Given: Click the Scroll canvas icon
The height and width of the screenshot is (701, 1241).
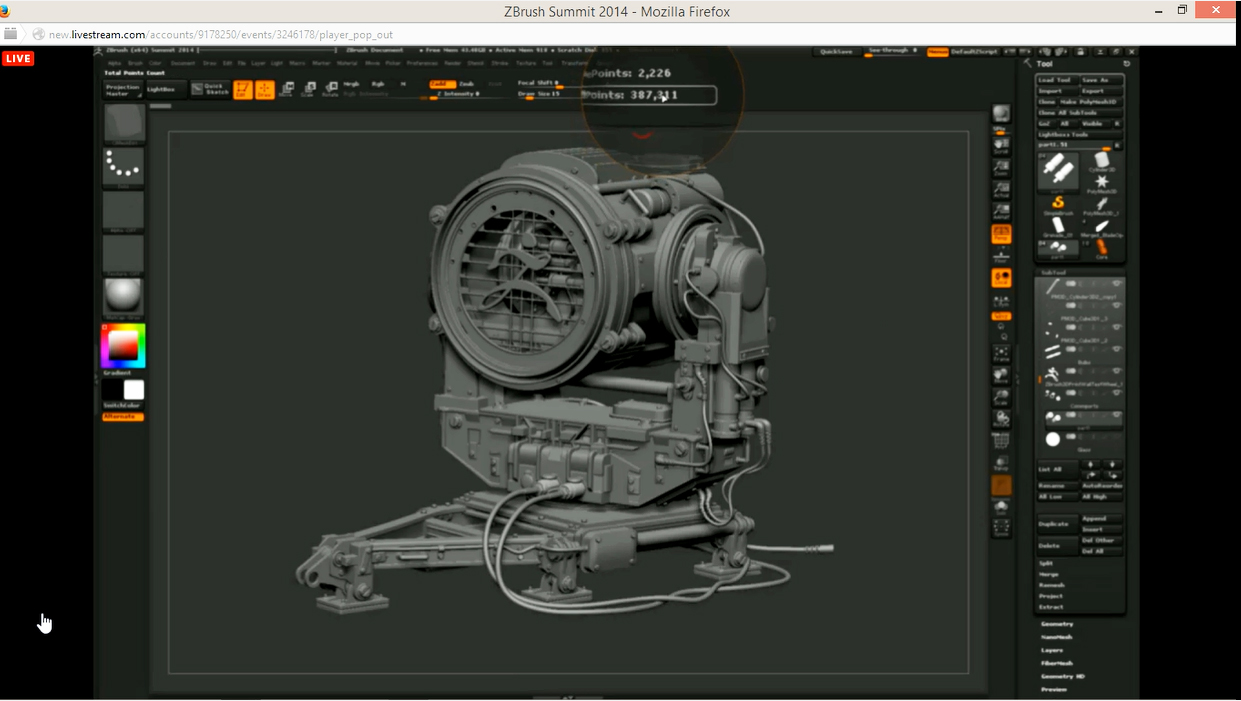Looking at the screenshot, I should click(x=1001, y=146).
